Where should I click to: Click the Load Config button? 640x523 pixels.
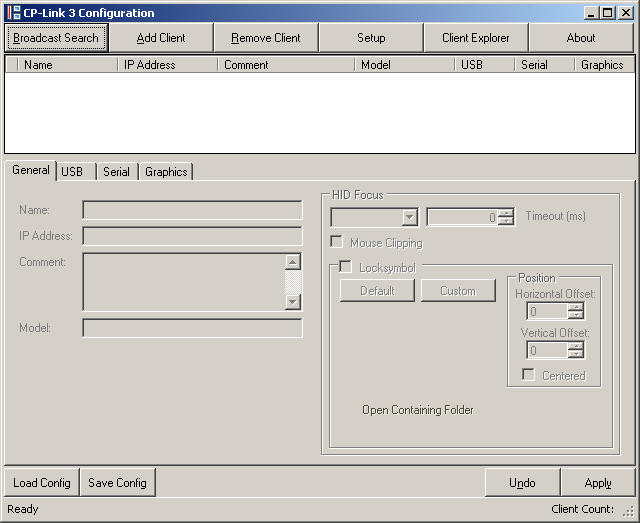click(42, 483)
